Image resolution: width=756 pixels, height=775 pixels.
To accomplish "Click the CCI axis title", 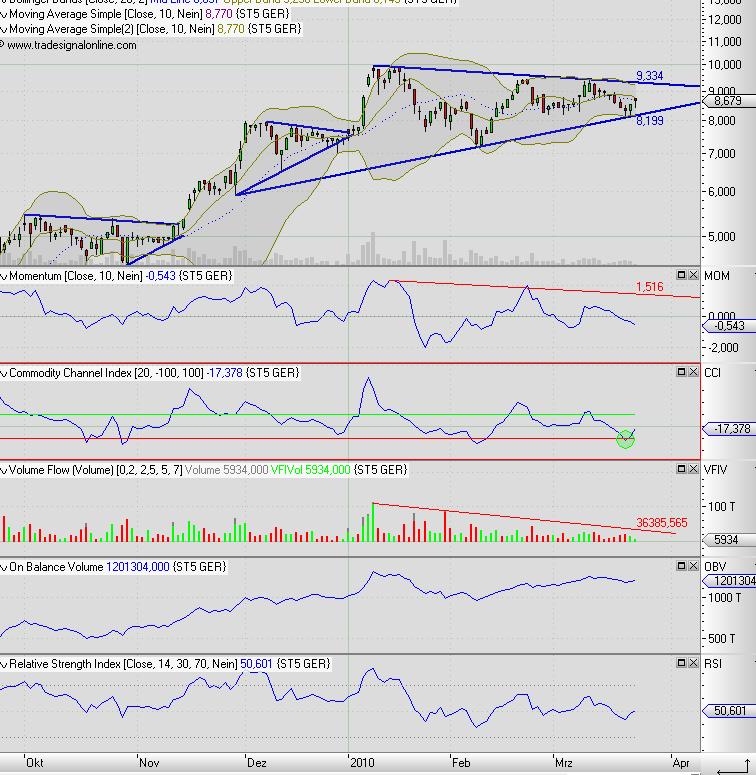I will click(713, 373).
